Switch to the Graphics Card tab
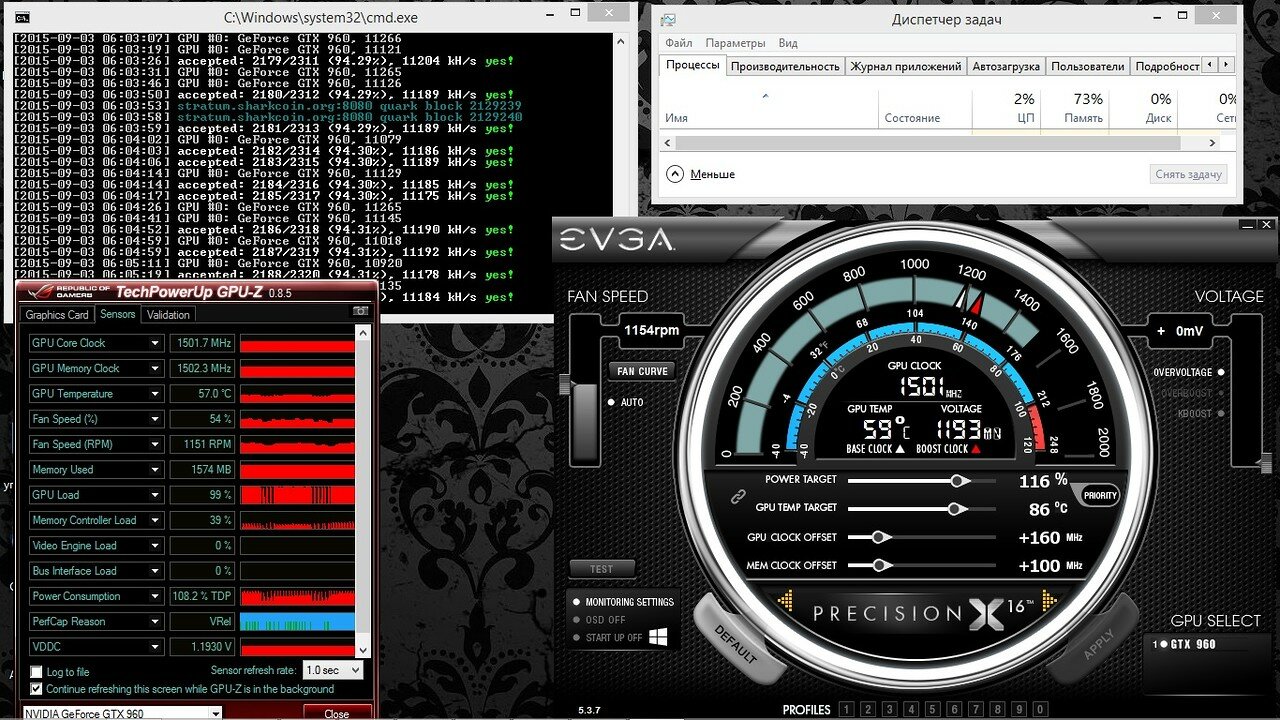This screenshot has width=1280, height=720. pyautogui.click(x=57, y=314)
